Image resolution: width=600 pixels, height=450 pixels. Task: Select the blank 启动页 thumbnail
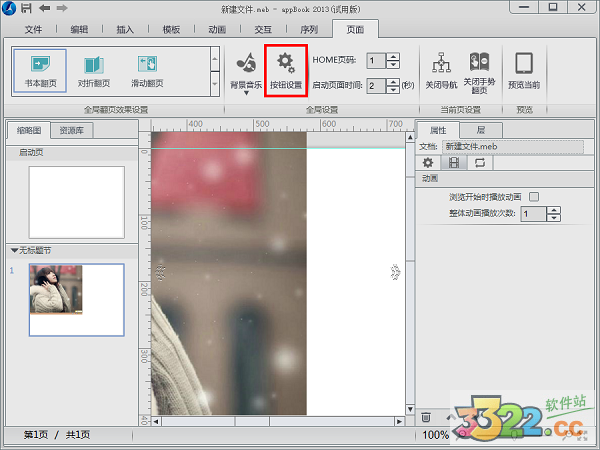pyautogui.click(x=77, y=202)
